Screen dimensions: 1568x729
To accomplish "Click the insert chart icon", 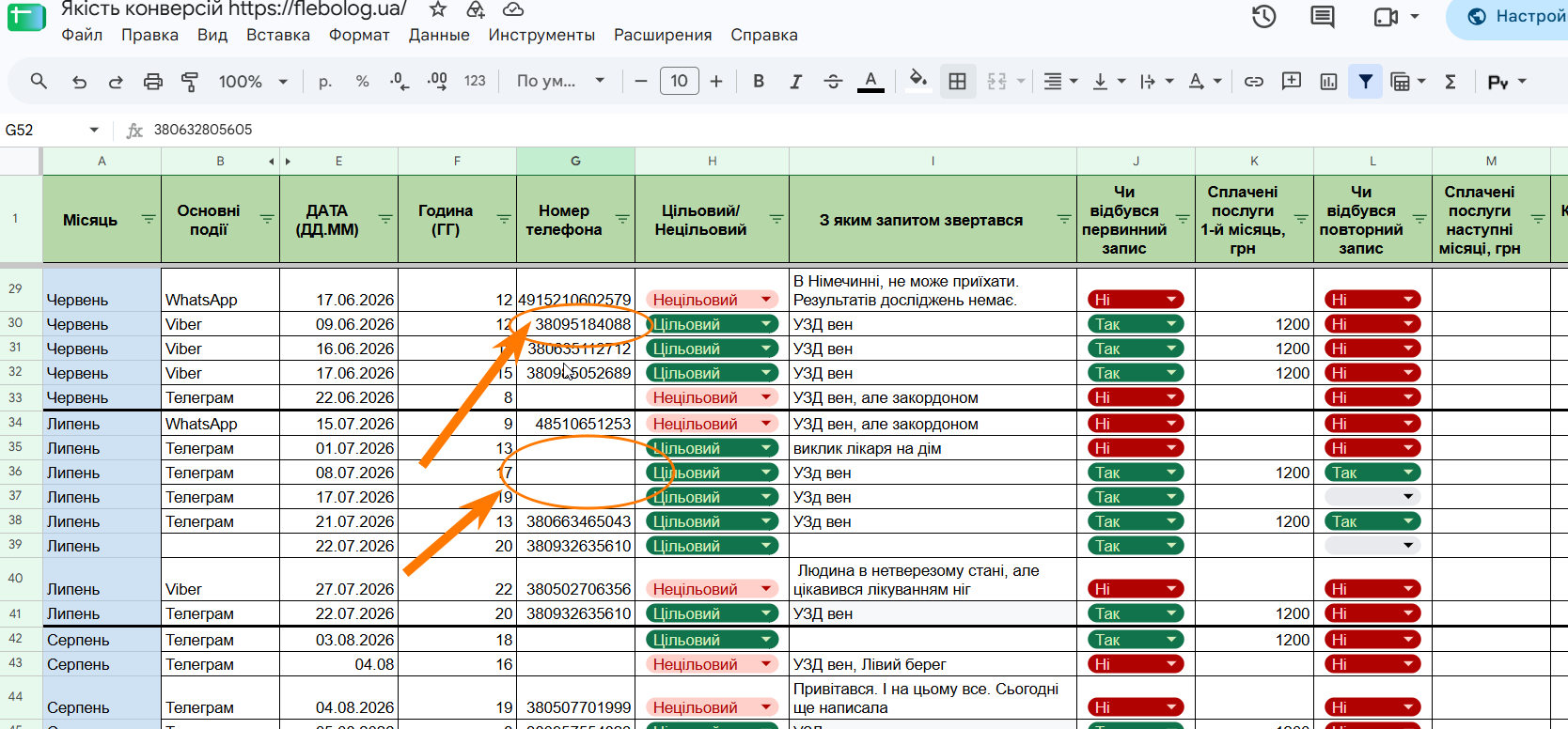I will pyautogui.click(x=1328, y=82).
